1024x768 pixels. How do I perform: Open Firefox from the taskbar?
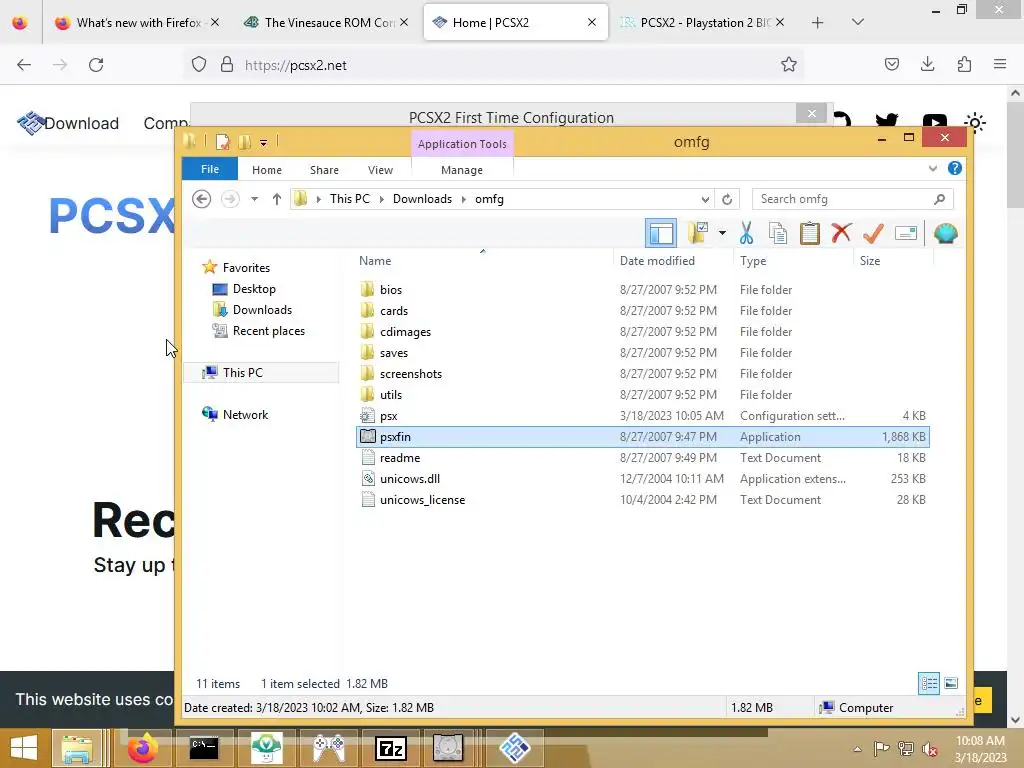142,748
